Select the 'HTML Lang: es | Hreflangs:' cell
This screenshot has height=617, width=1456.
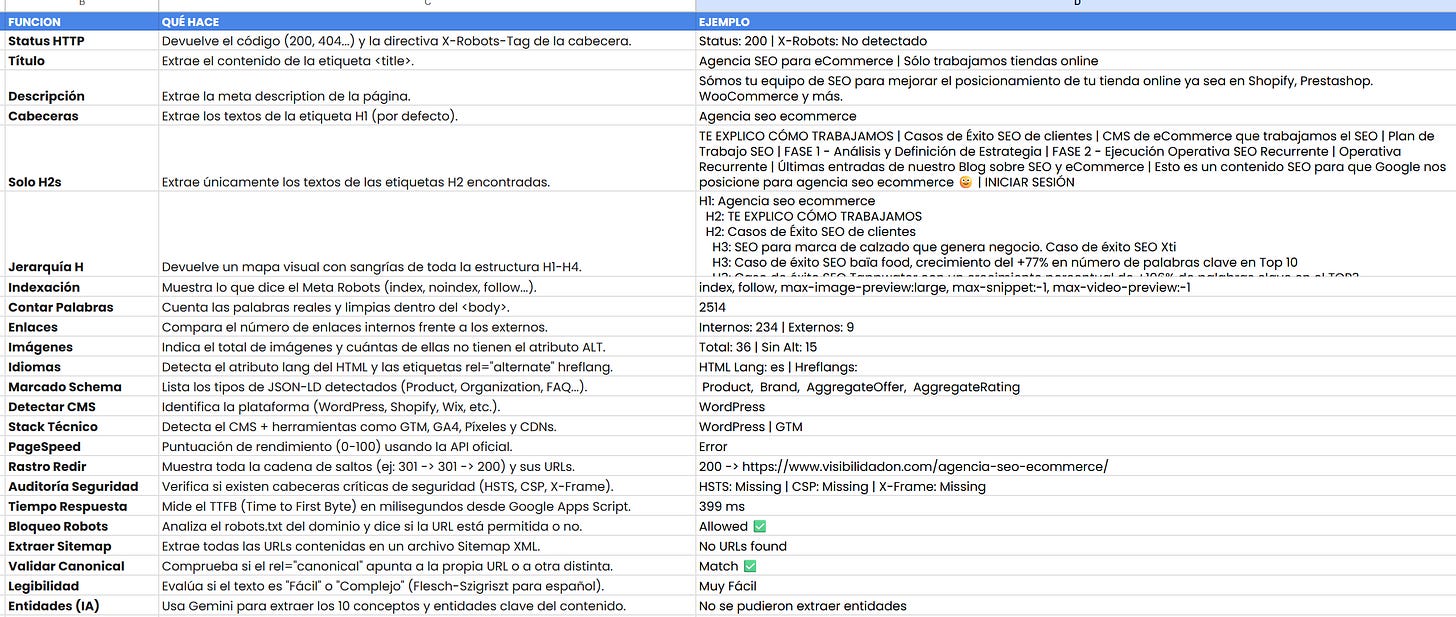(x=1075, y=367)
